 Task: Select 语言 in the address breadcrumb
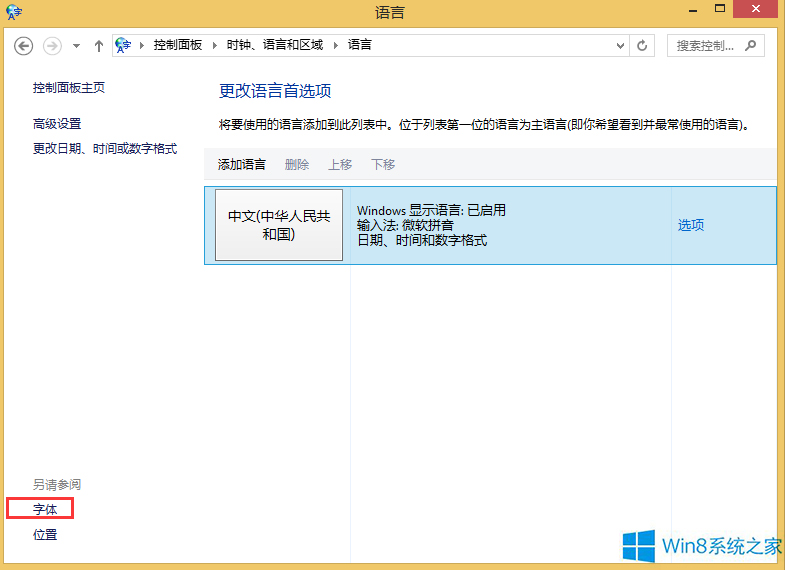360,45
